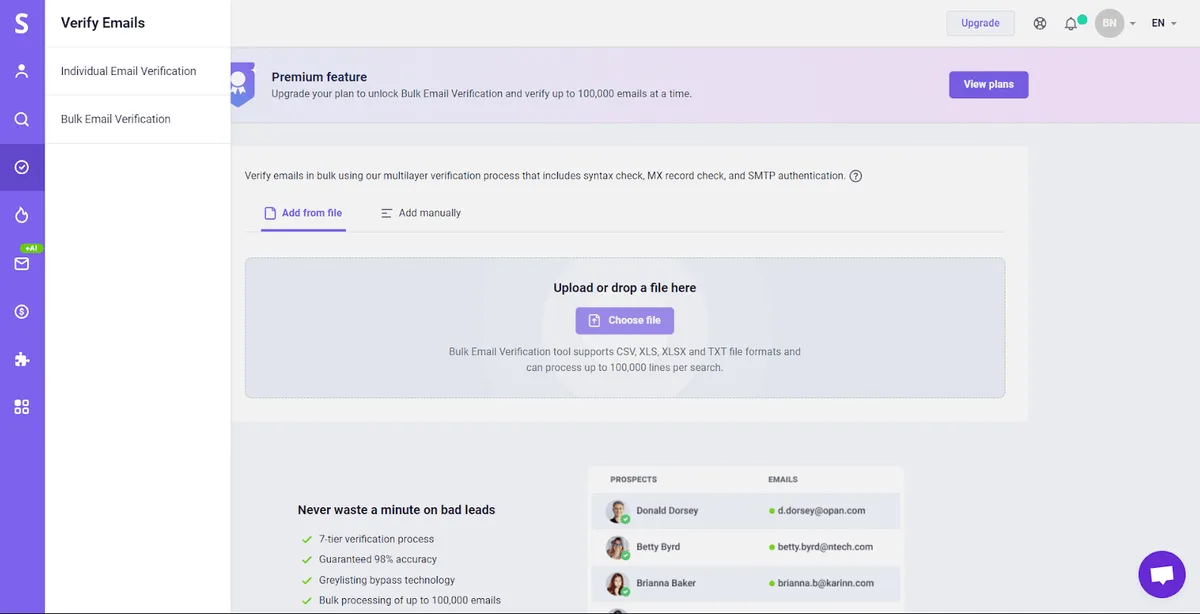
Task: Open the email campaigns envelope icon
Action: pyautogui.click(x=22, y=264)
